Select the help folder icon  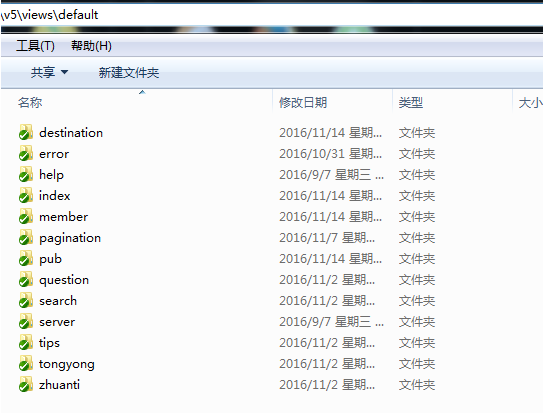coord(26,174)
